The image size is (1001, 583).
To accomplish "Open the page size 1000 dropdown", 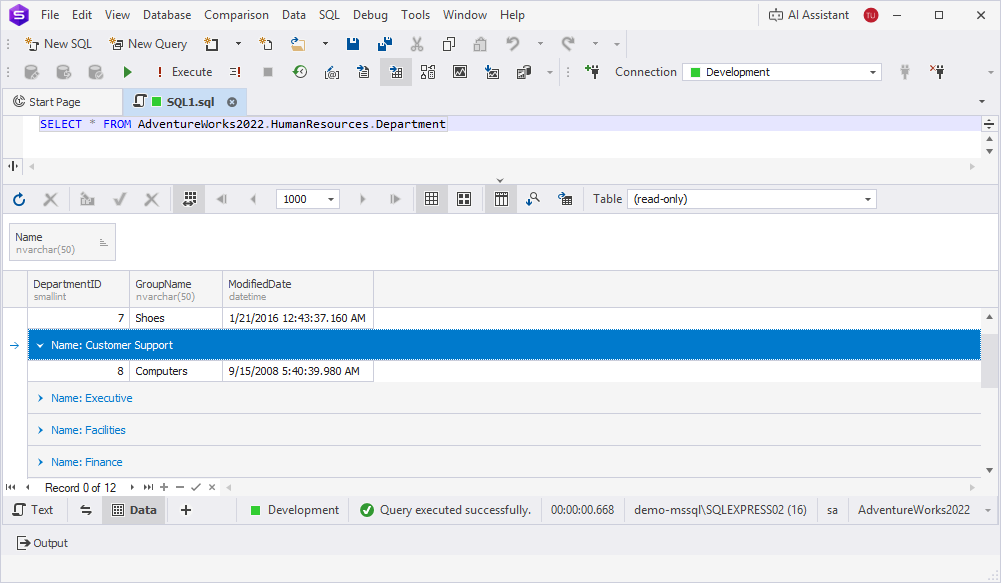I will [x=331, y=199].
